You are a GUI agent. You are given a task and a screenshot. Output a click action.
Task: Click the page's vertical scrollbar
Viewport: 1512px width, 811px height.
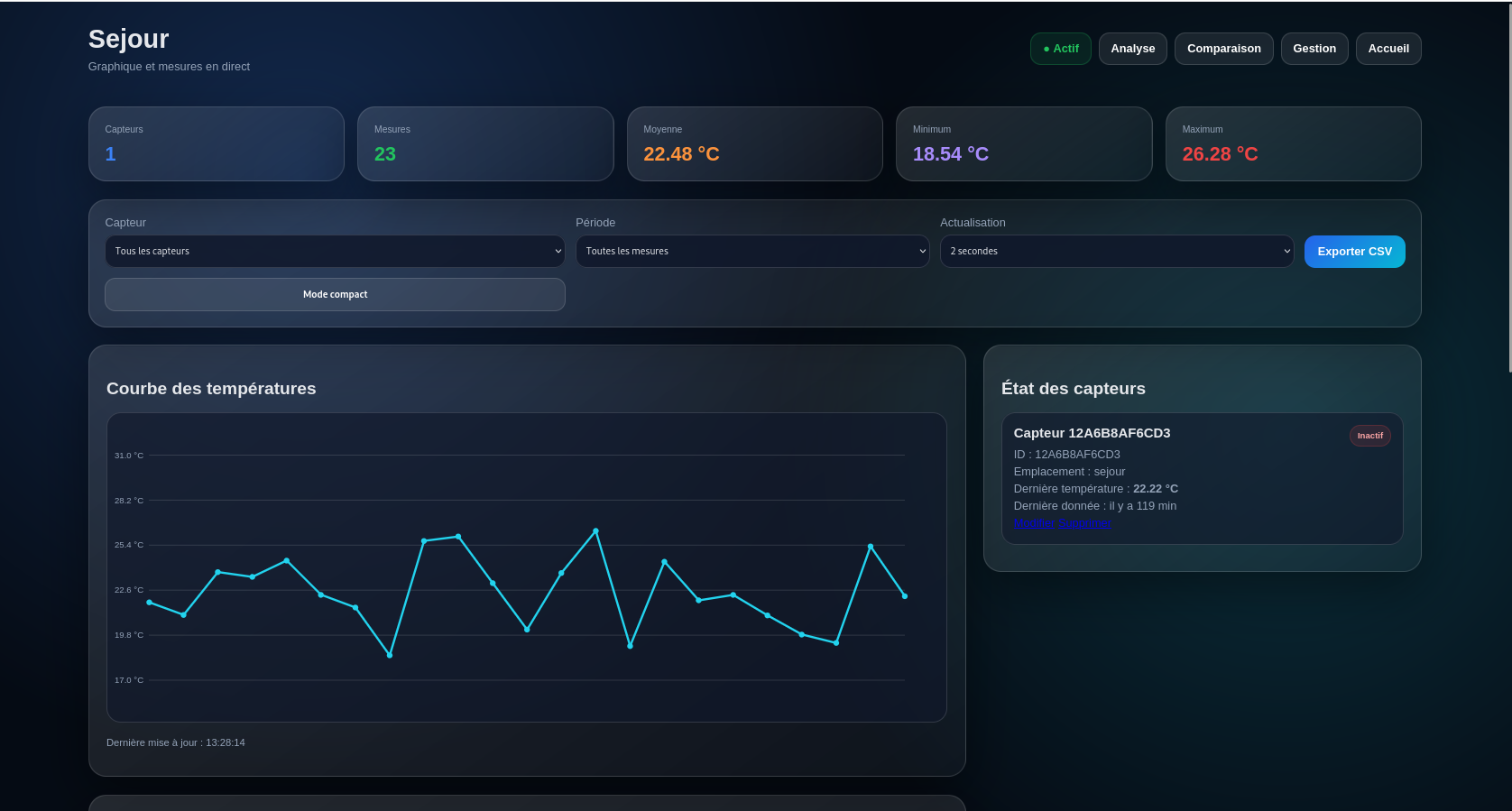click(1509, 187)
